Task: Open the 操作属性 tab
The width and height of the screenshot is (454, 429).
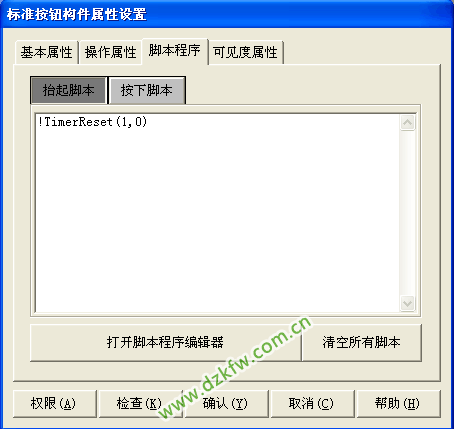Action: (x=111, y=52)
